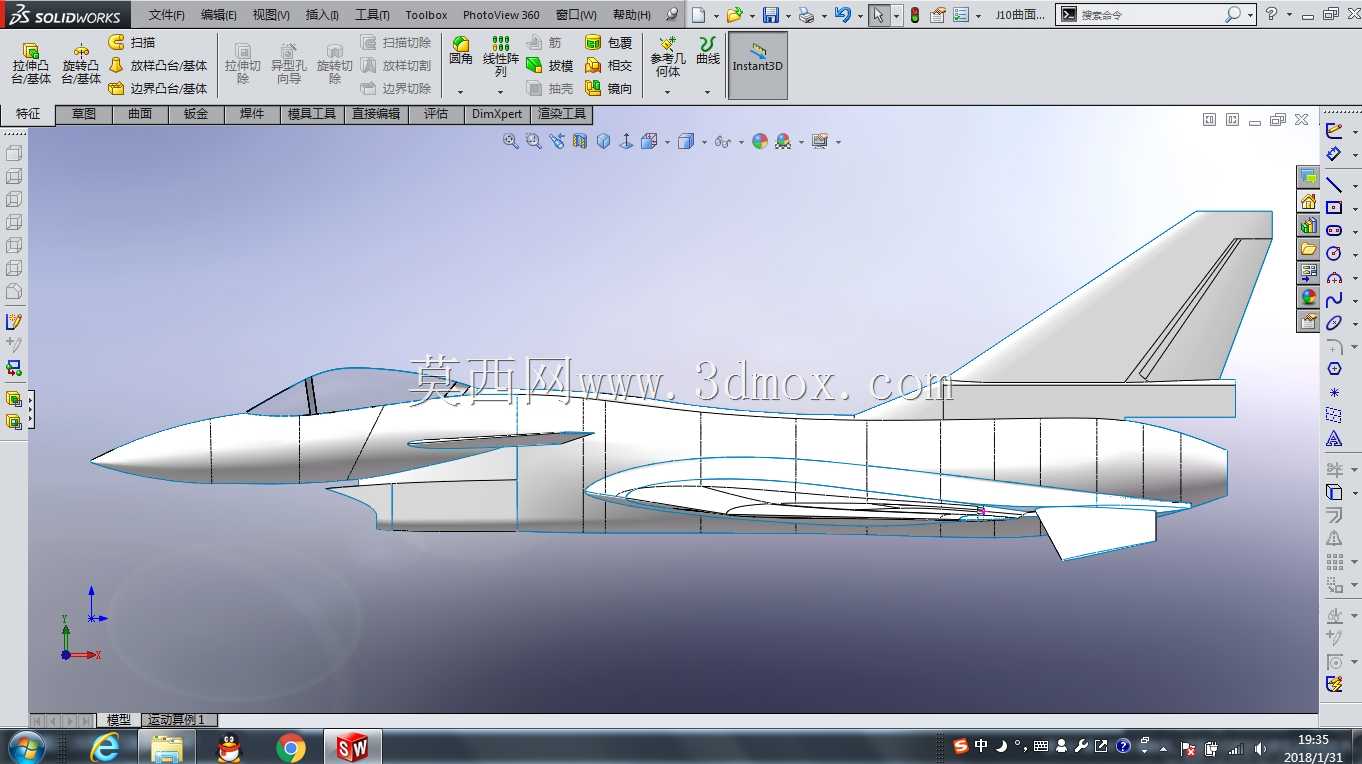Select the Extruded Boss/Base (拉伸凸台/基体) tool
Viewport: 1362px width, 764px height.
point(31,63)
